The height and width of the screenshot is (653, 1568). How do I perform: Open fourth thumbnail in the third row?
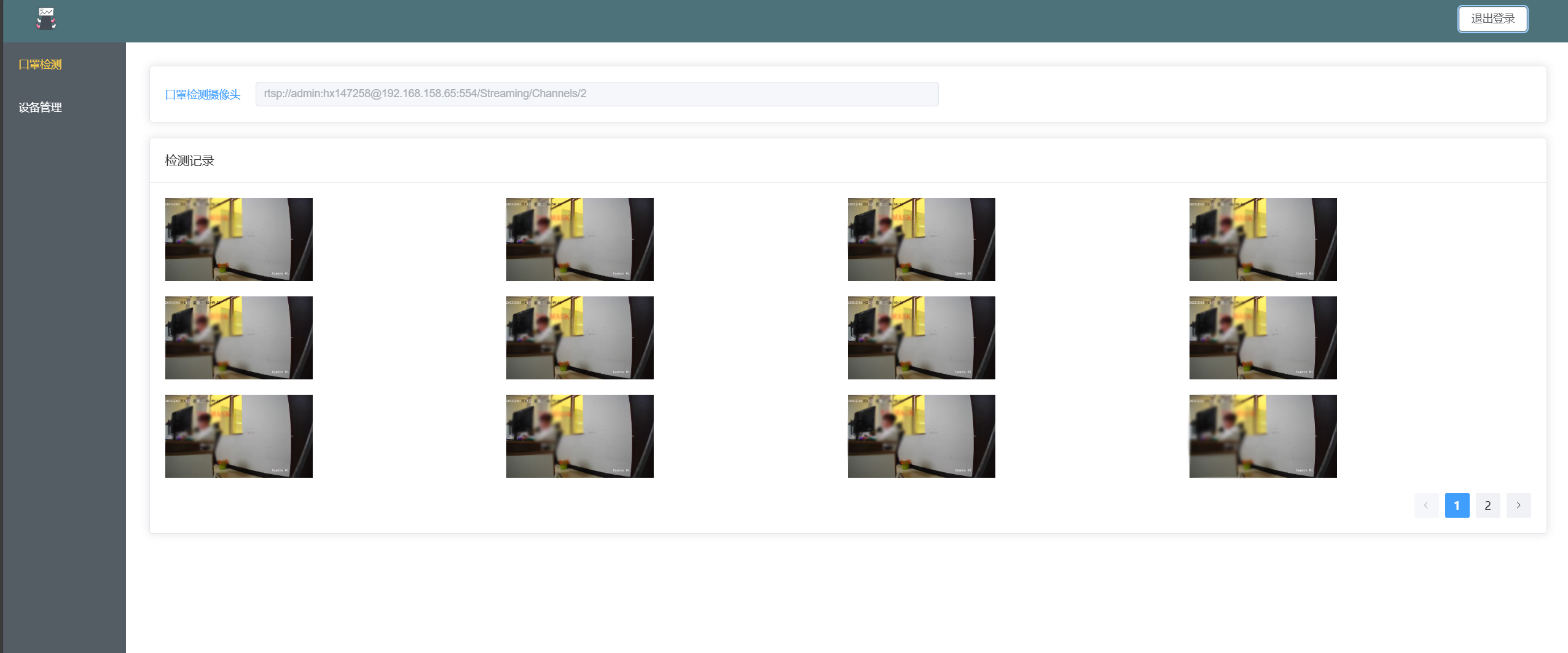(1263, 436)
